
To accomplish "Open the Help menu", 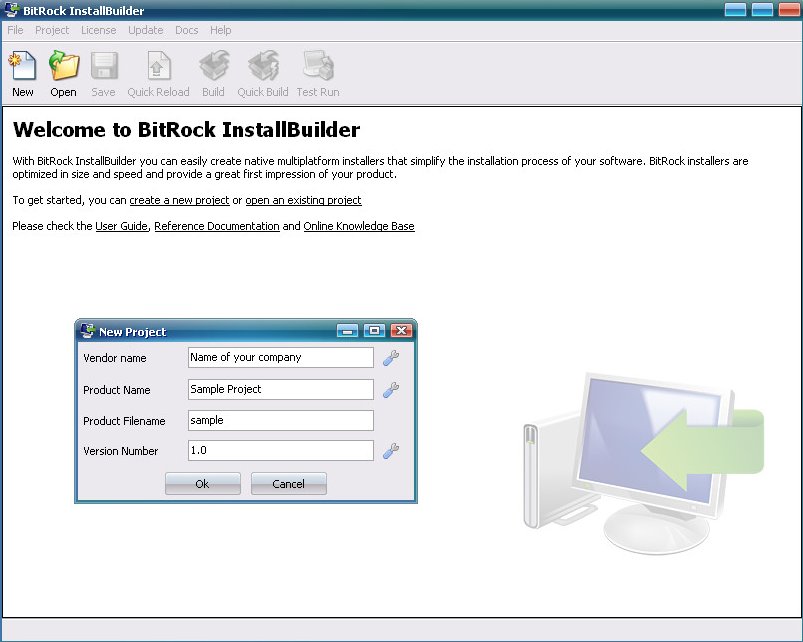I will coord(221,30).
